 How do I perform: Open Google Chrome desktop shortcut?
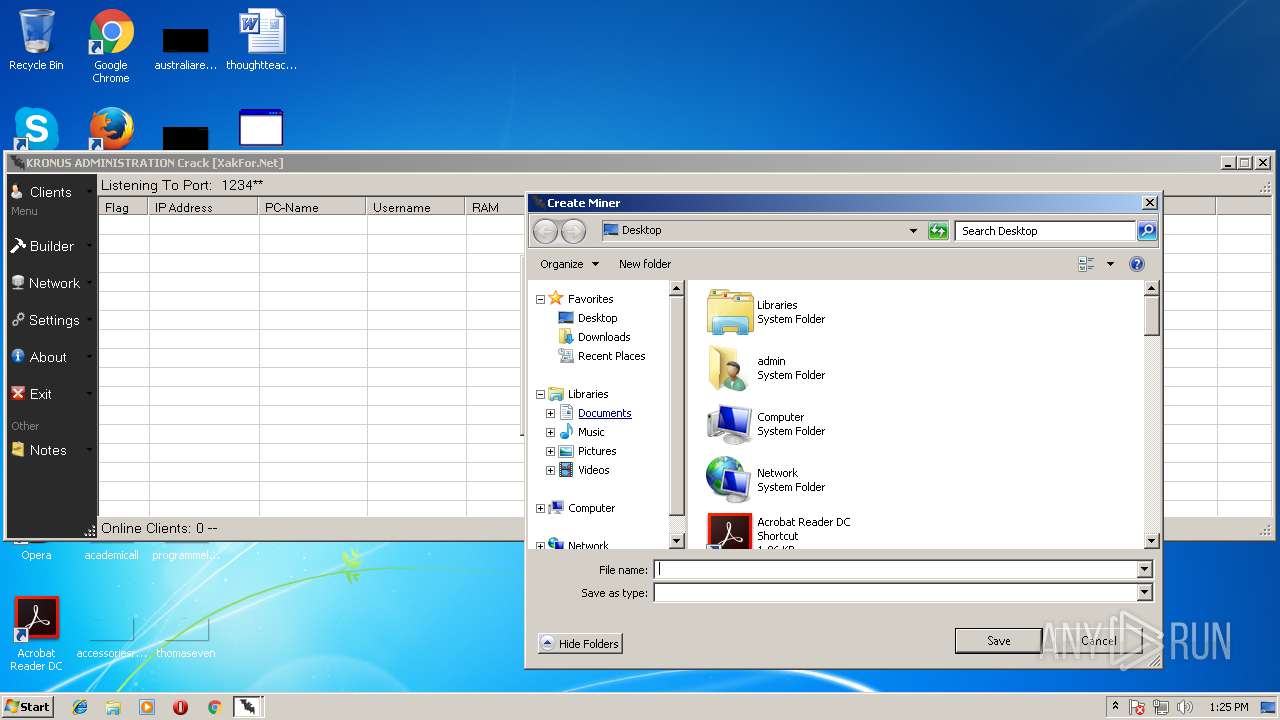111,46
